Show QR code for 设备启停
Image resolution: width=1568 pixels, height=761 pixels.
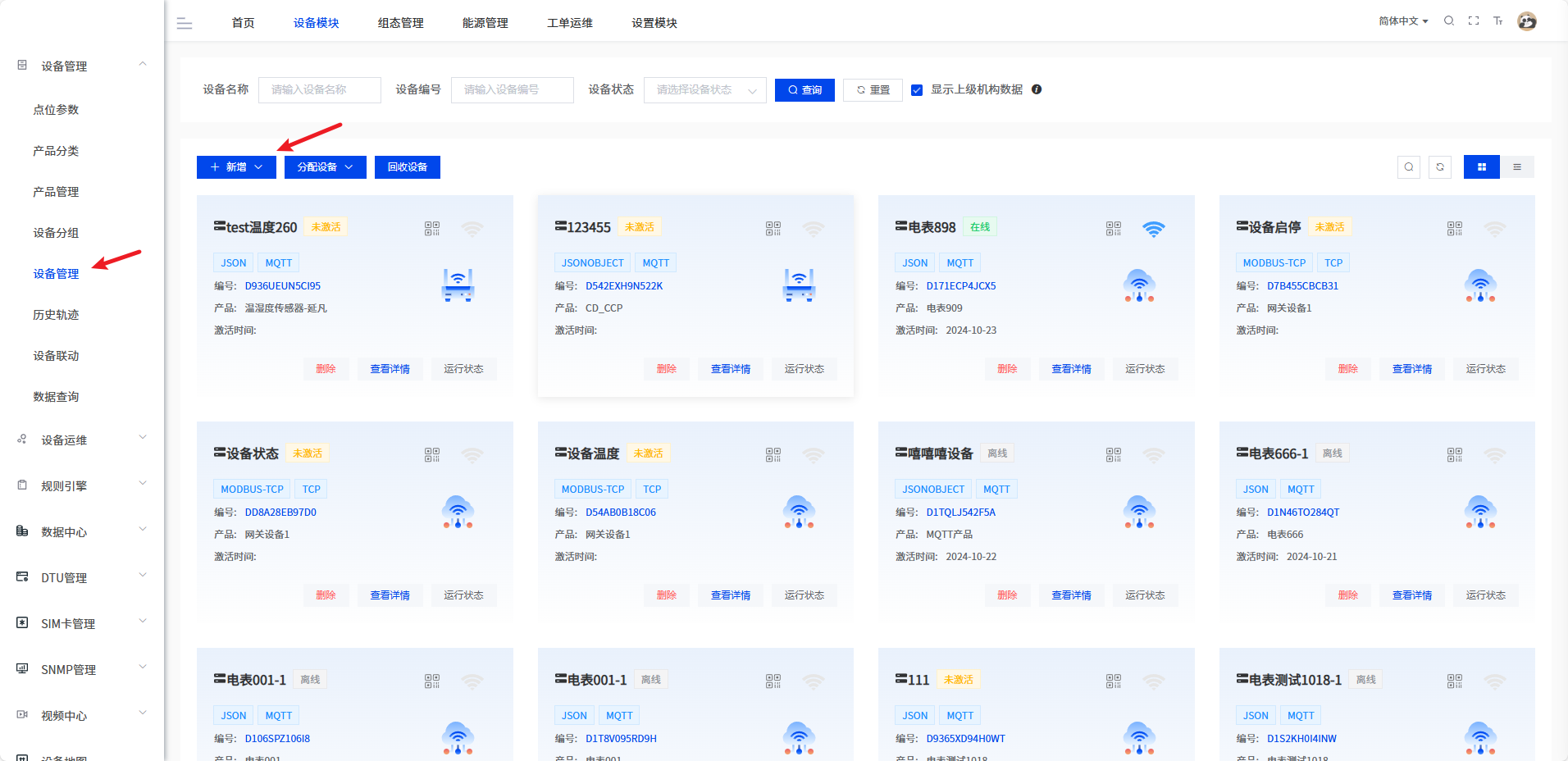click(1455, 228)
